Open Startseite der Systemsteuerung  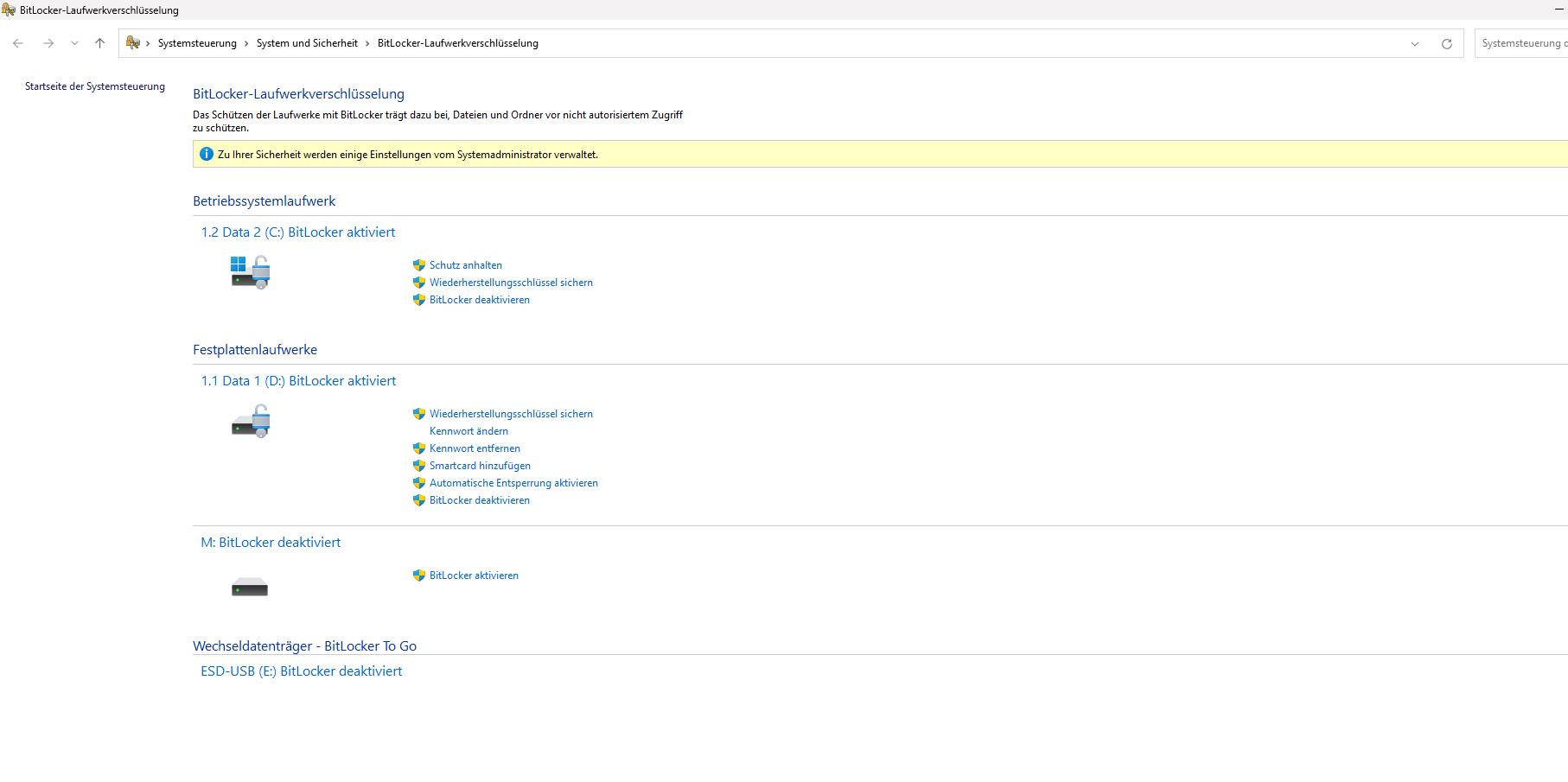click(95, 86)
